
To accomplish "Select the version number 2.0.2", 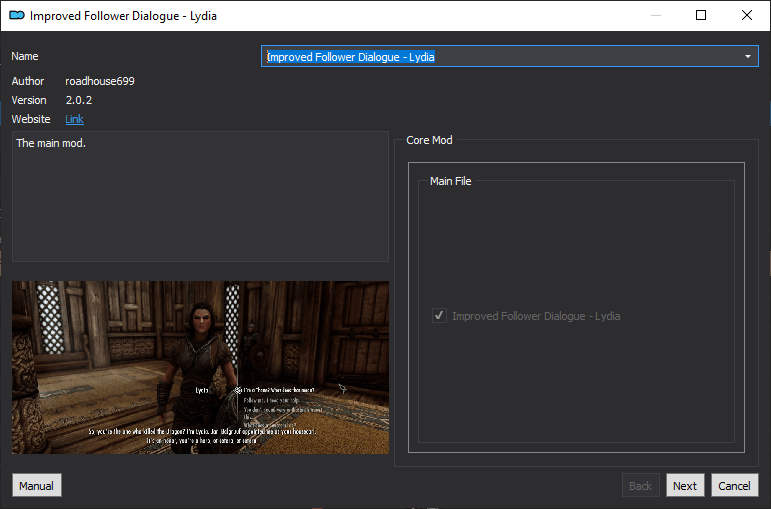I will coord(79,100).
